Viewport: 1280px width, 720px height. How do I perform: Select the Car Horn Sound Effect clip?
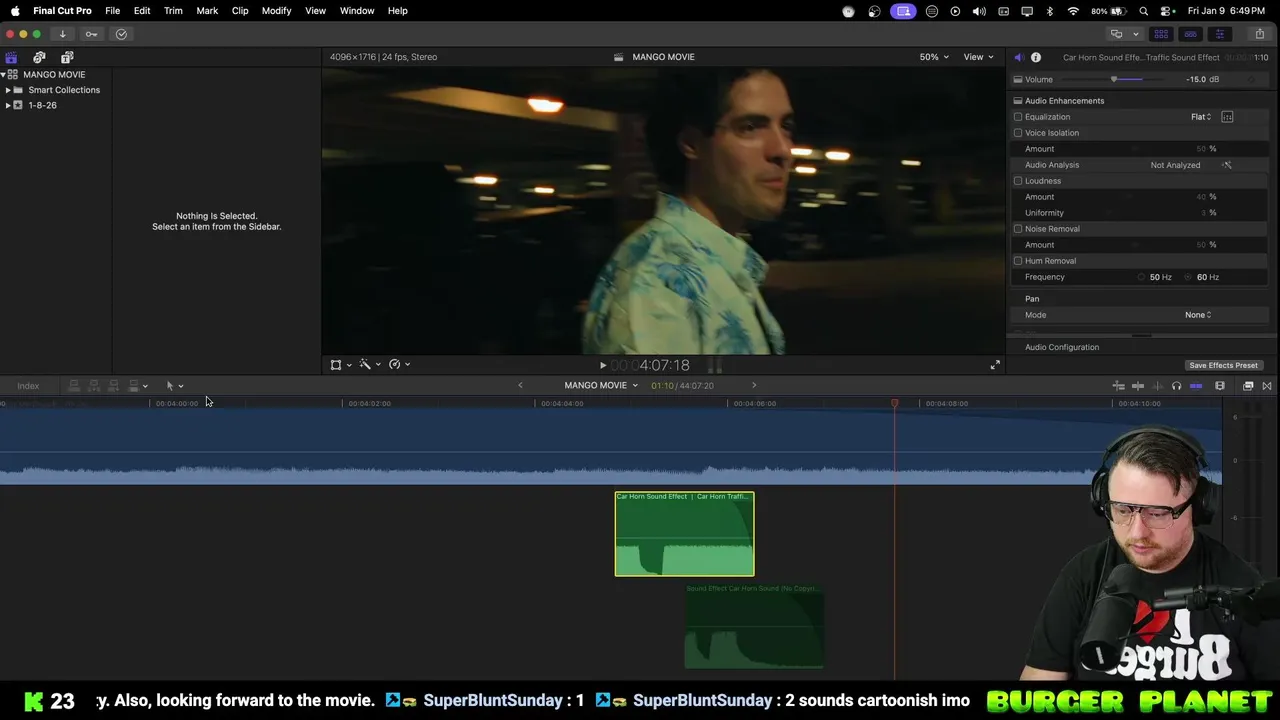685,534
